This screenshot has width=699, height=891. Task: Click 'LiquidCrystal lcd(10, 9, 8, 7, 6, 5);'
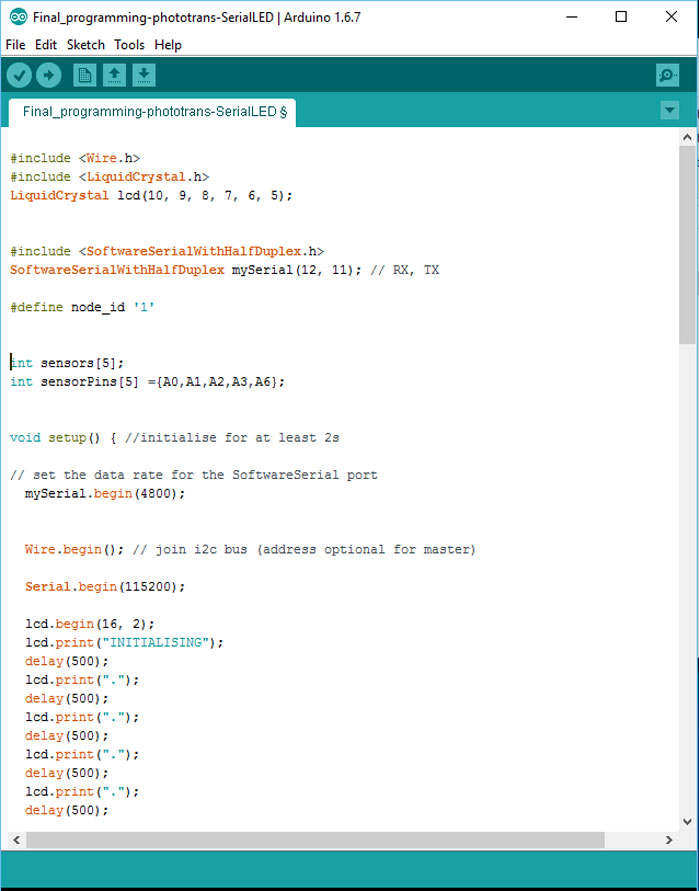[151, 195]
